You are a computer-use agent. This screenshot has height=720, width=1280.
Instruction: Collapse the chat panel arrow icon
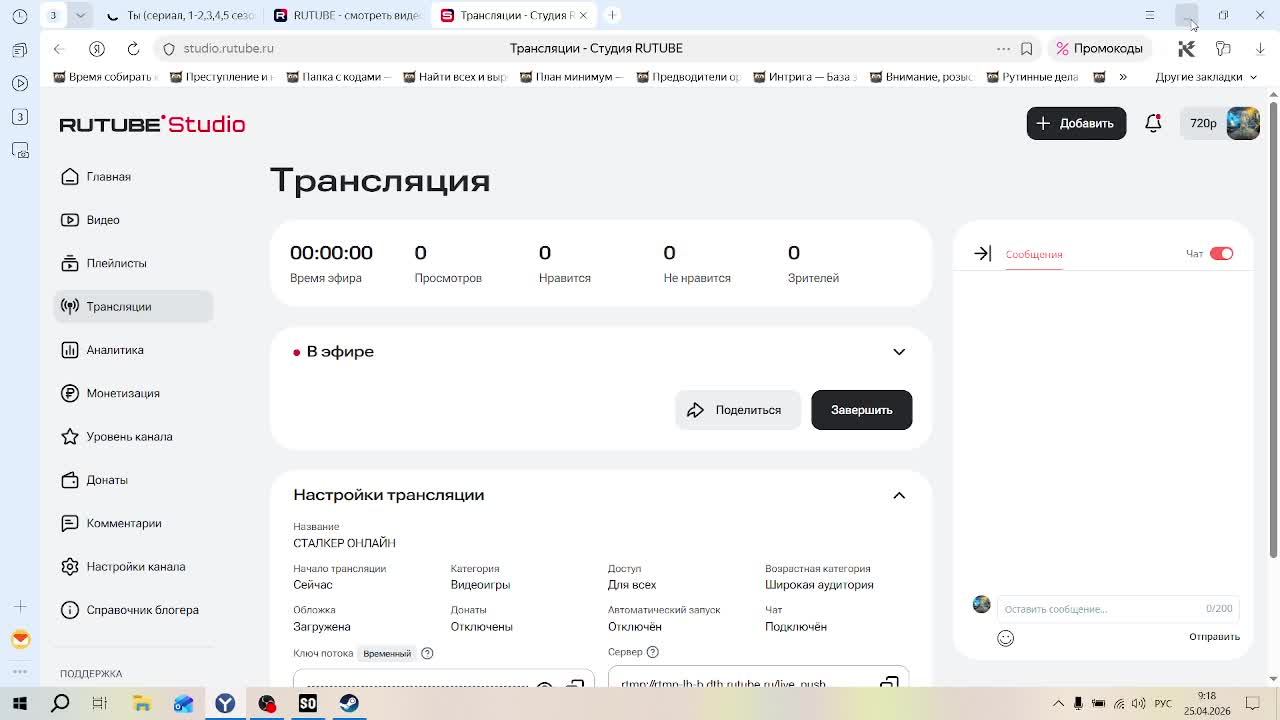(x=982, y=254)
